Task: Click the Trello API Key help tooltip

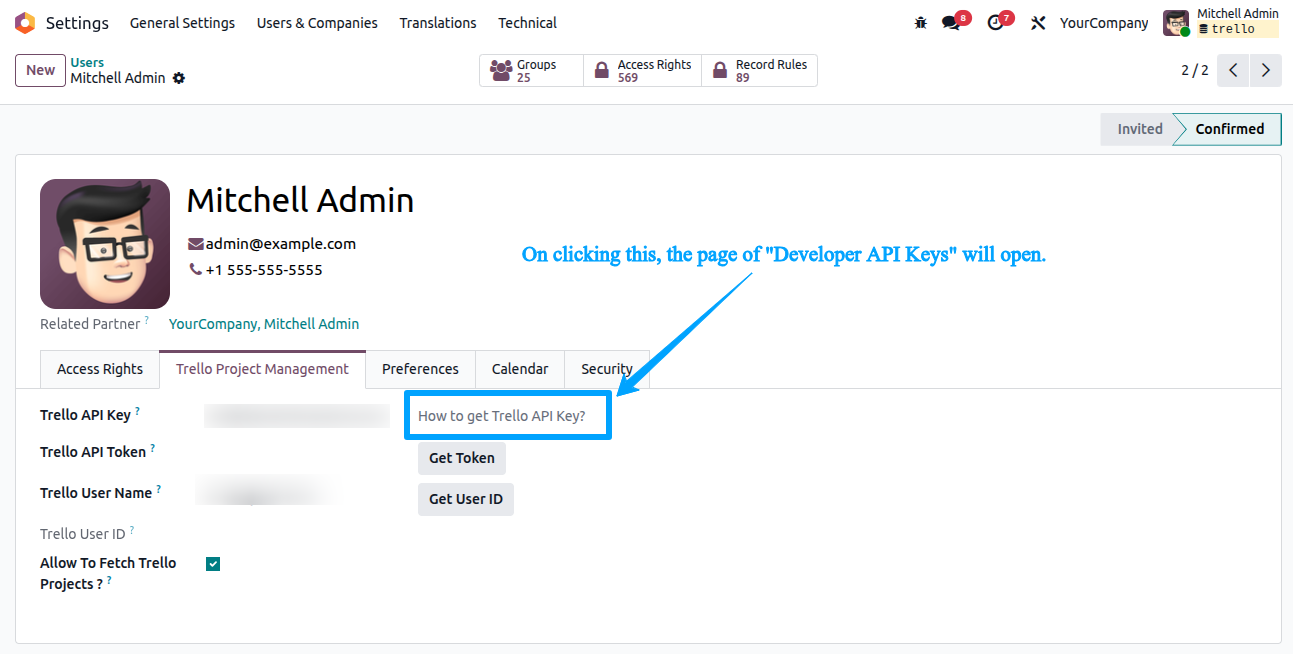Action: pyautogui.click(x=138, y=411)
